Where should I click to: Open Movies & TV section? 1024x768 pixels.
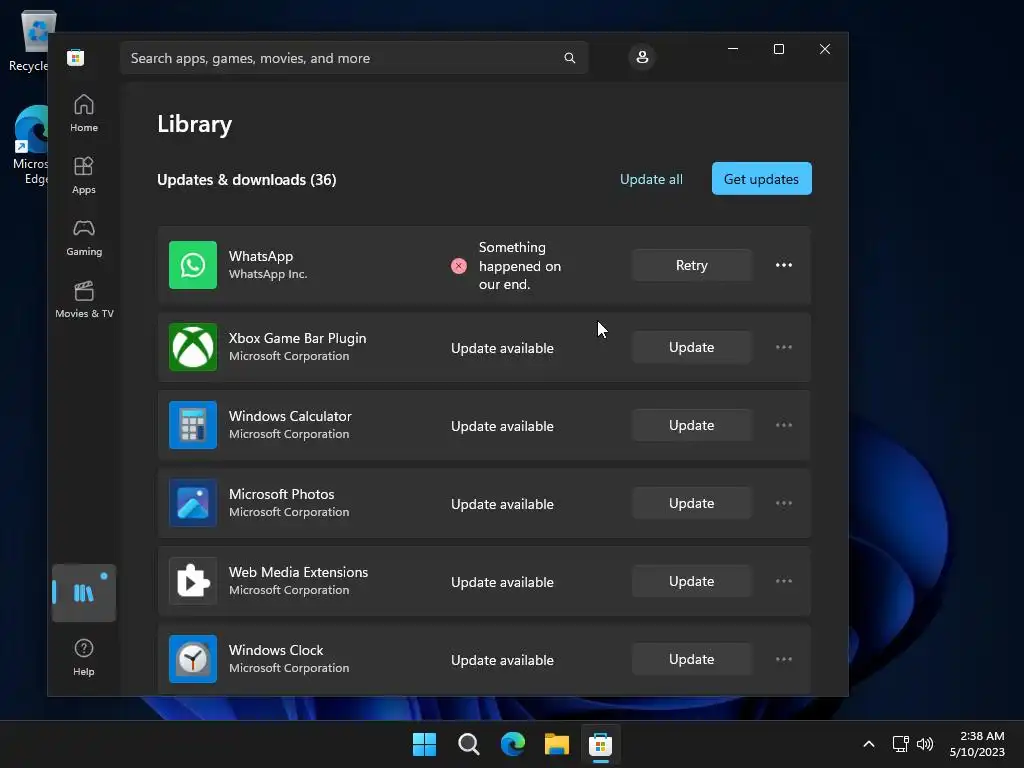click(84, 299)
